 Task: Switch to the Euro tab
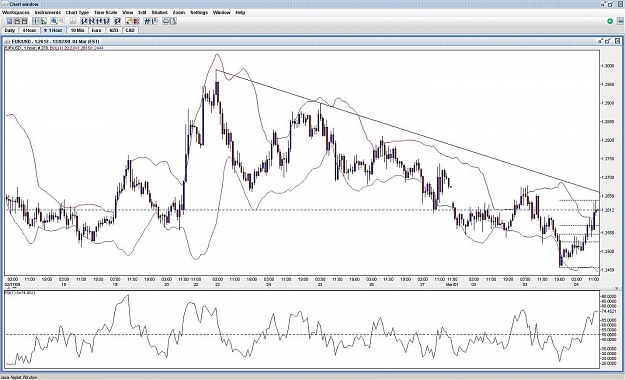pyautogui.click(x=96, y=30)
